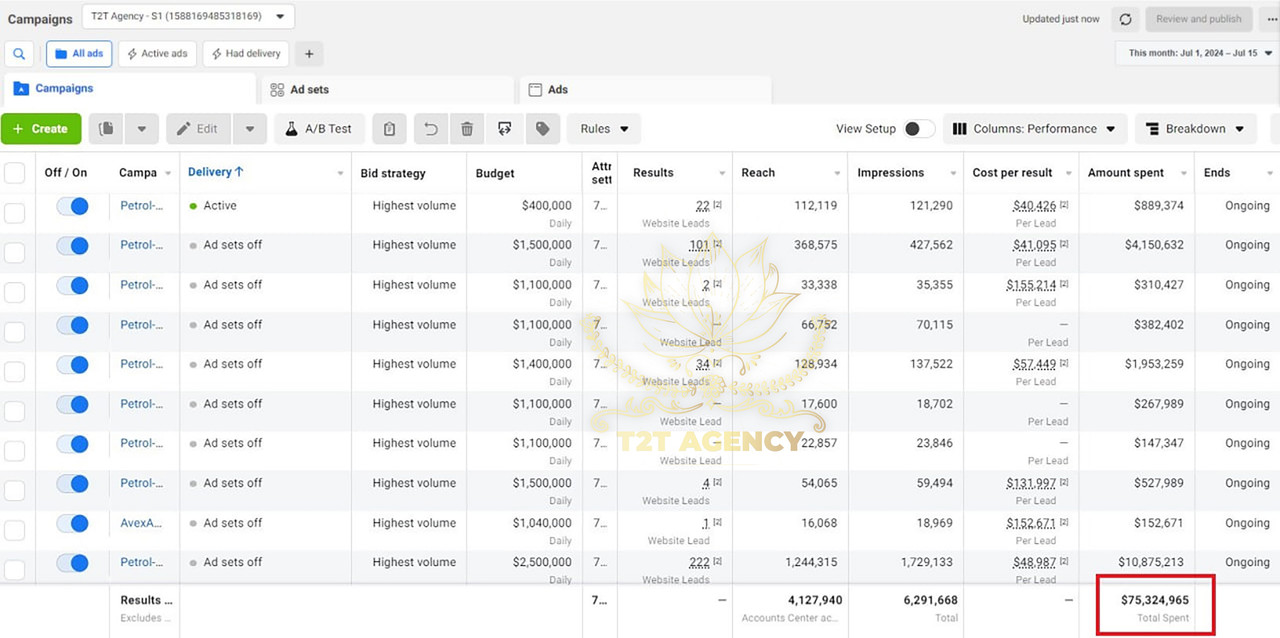Click the trash delete icon
The height and width of the screenshot is (638, 1280).
tap(467, 129)
